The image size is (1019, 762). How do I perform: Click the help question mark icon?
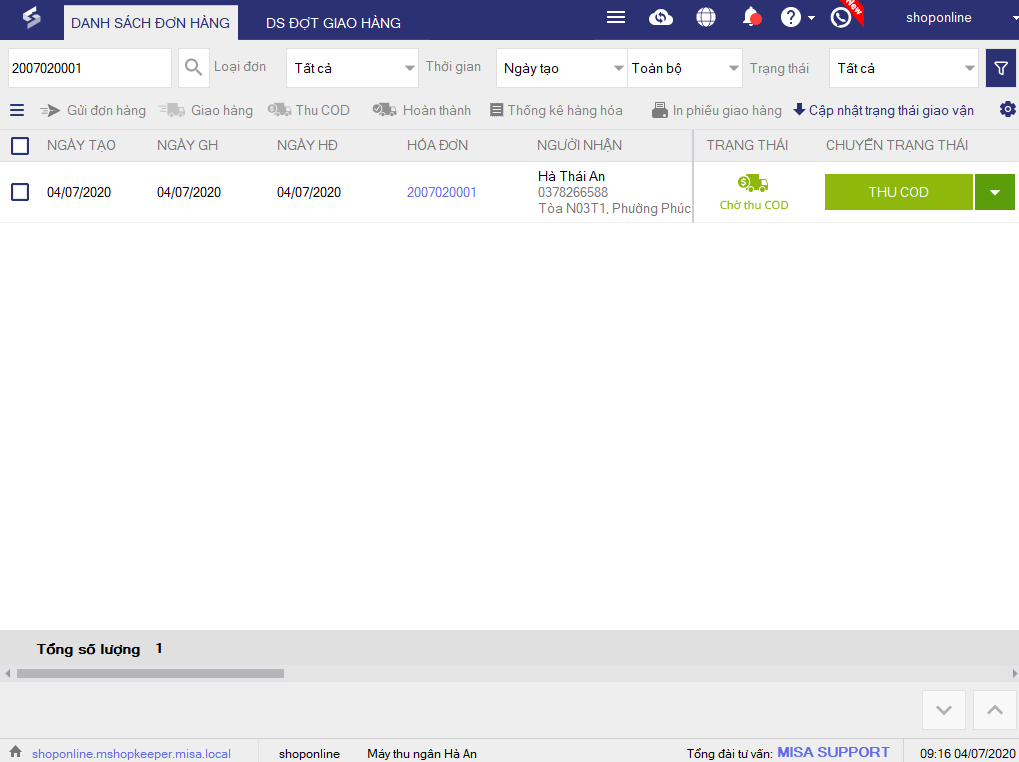[x=790, y=18]
